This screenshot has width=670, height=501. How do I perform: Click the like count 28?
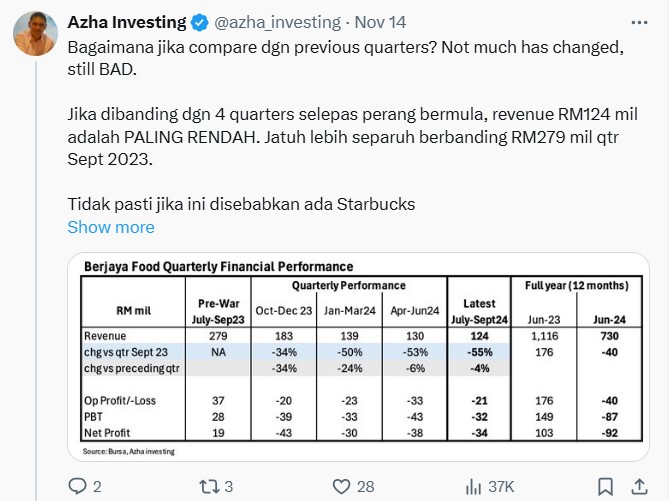tap(365, 486)
